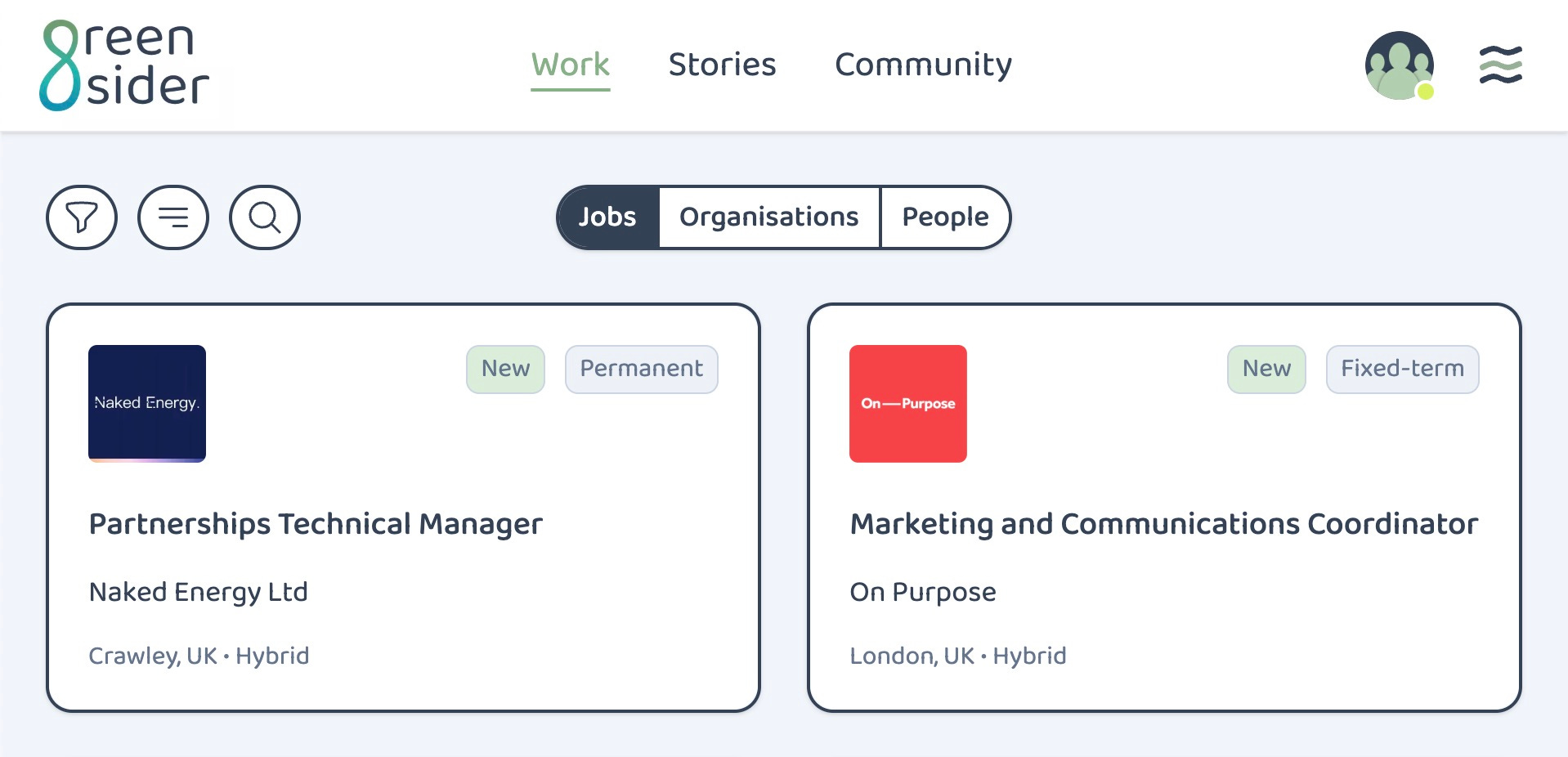Open the Stories navigation item

(x=722, y=65)
